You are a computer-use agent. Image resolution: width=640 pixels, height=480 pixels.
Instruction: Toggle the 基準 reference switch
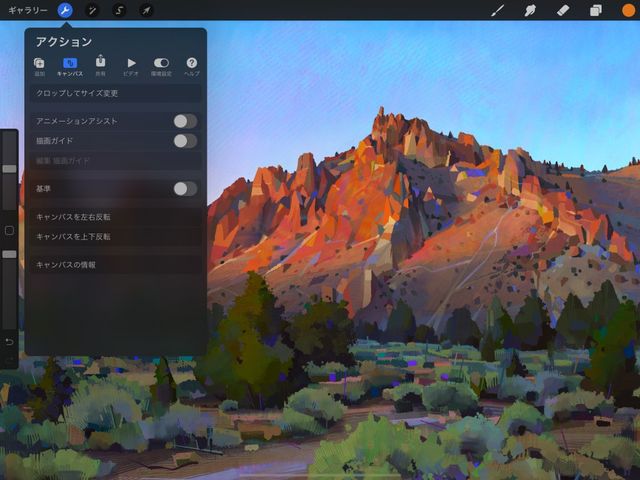(185, 189)
